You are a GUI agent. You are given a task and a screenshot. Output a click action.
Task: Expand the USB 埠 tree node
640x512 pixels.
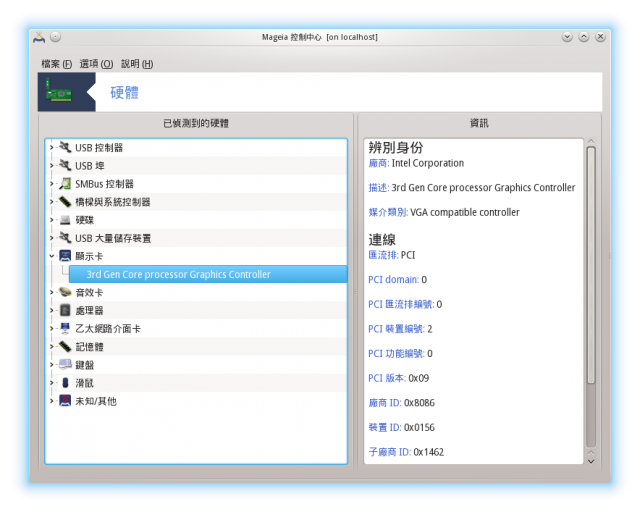pyautogui.click(x=51, y=165)
